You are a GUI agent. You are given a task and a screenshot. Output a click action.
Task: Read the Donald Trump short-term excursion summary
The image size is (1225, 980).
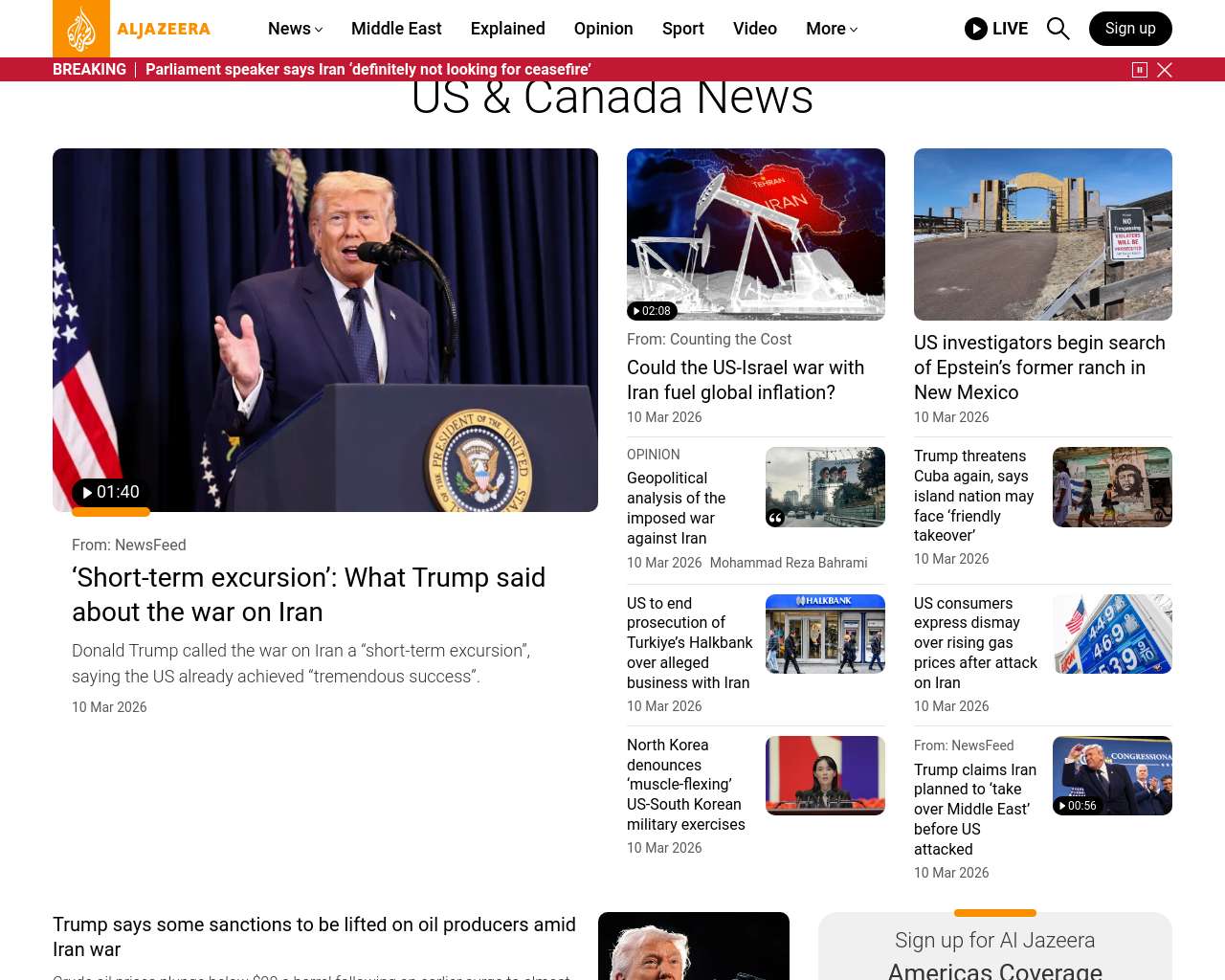(301, 663)
